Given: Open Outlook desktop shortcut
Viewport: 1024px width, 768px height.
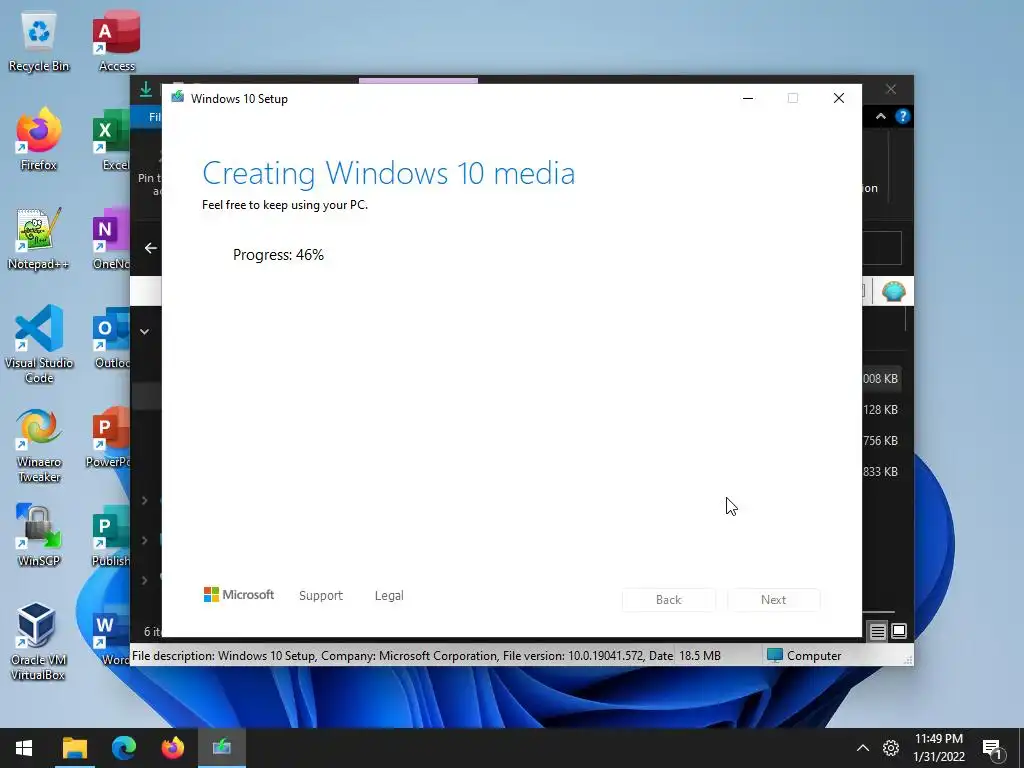Looking at the screenshot, I should coord(111,338).
